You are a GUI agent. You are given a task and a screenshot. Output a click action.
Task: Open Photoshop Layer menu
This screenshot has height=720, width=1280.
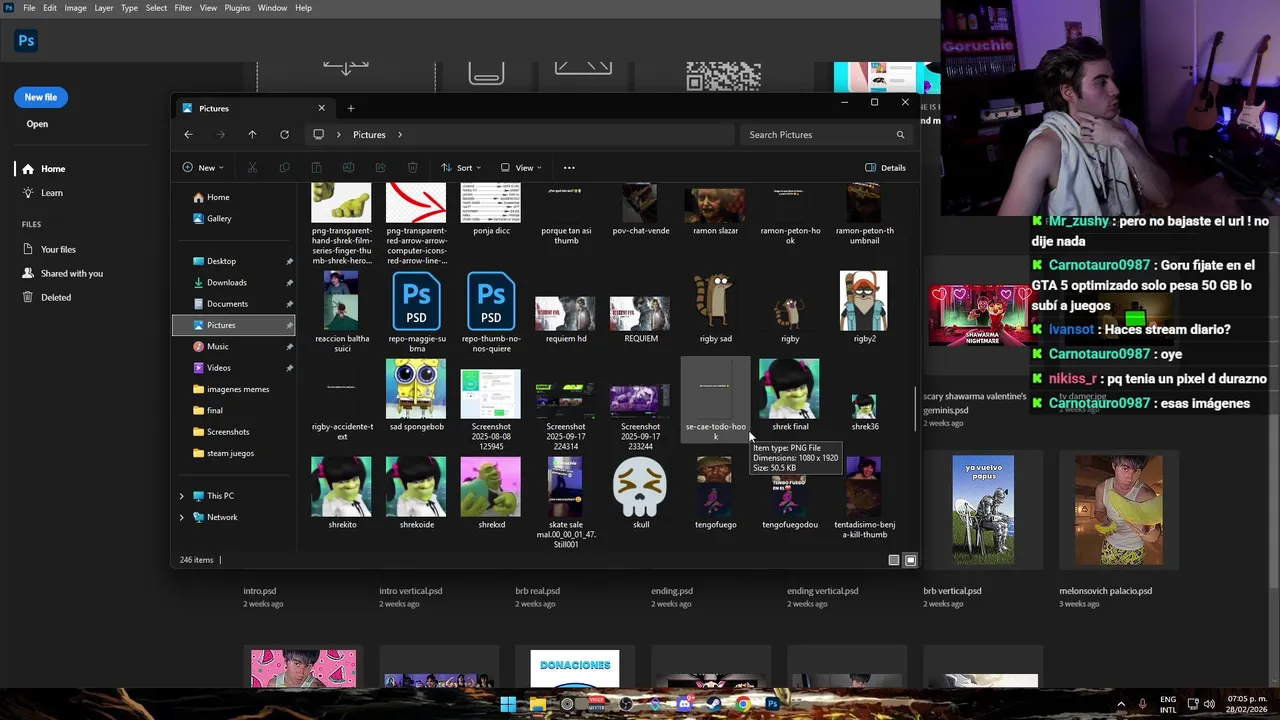point(104,8)
